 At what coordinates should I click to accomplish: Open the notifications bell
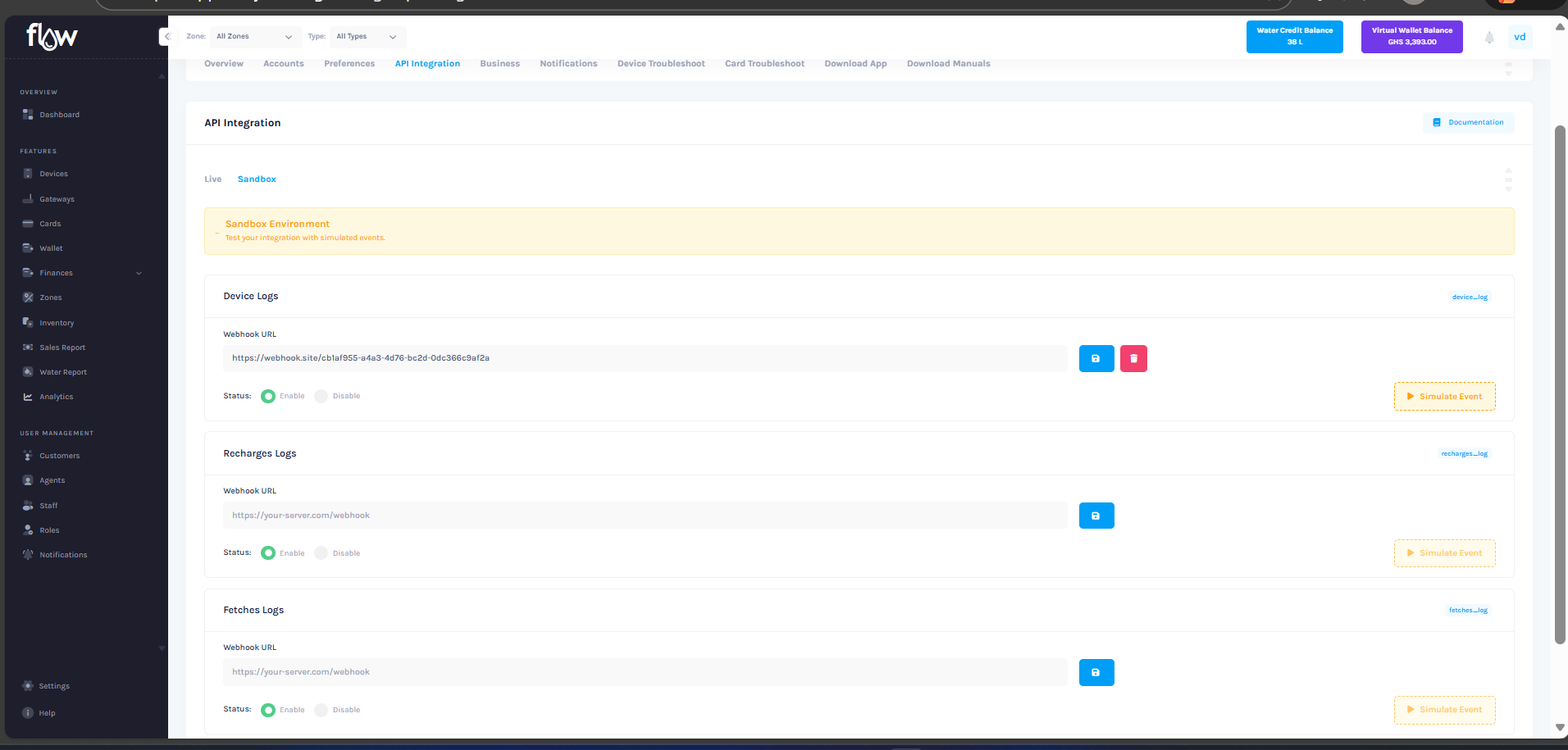tap(1489, 36)
